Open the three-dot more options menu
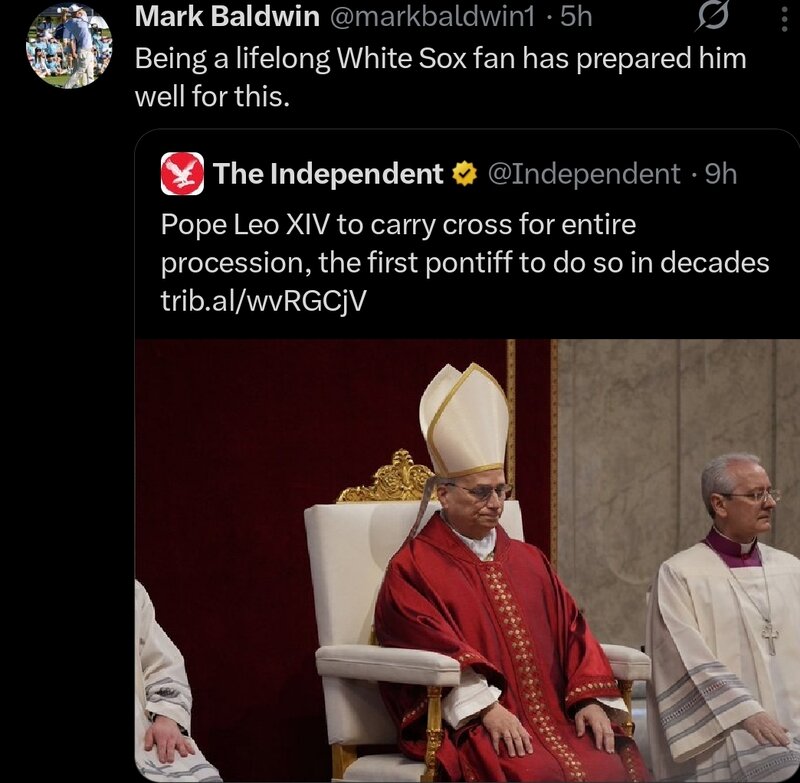Image resolution: width=800 pixels, height=783 pixels. (x=783, y=17)
